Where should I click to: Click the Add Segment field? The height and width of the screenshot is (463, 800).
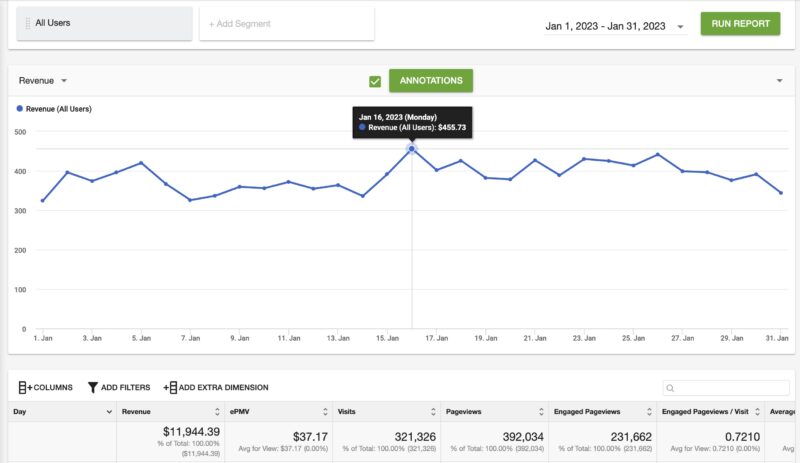(287, 24)
